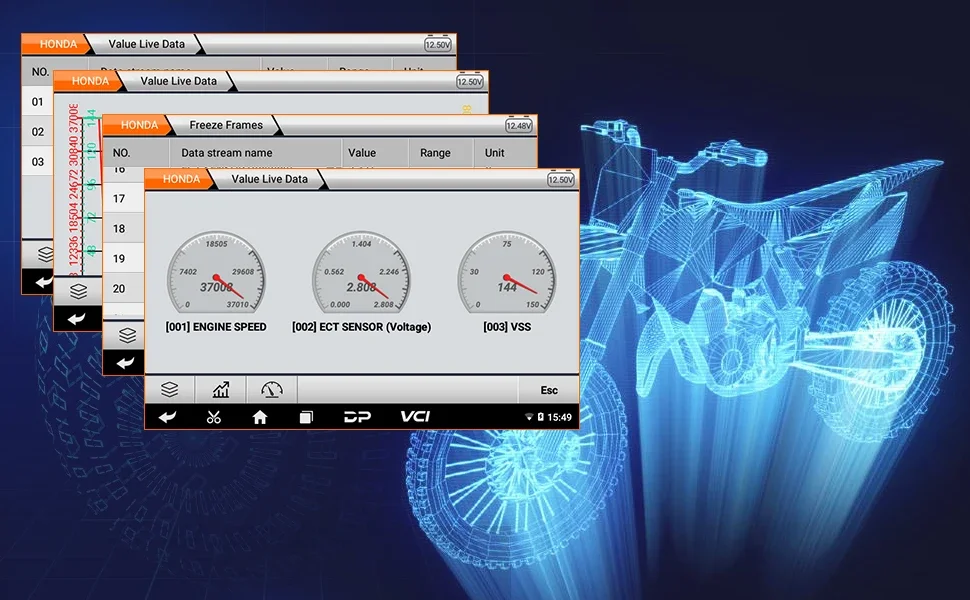
Task: Tap the VCI connection icon
Action: pos(415,417)
